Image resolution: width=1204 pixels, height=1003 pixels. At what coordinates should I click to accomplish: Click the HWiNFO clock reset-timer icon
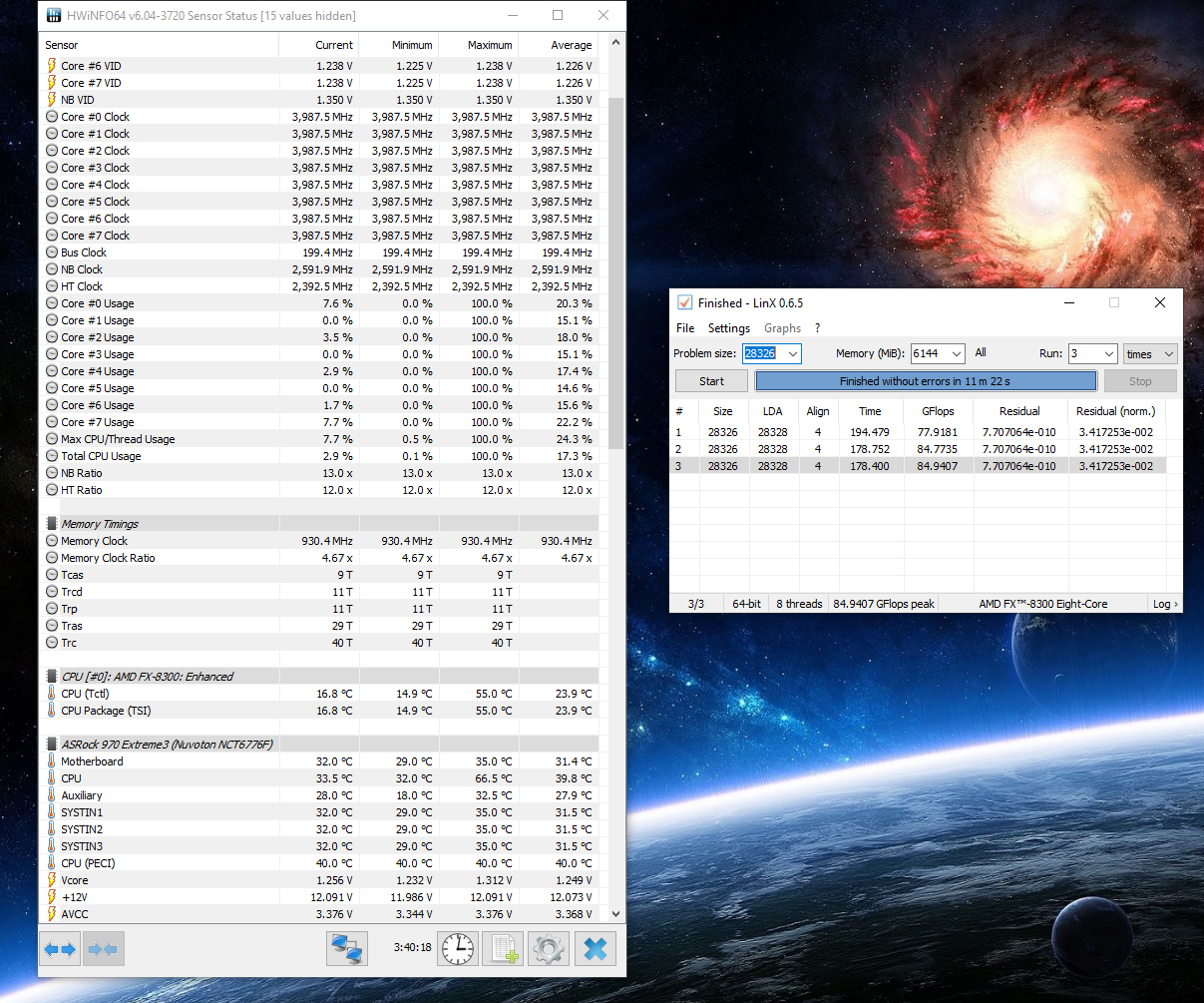click(x=458, y=948)
